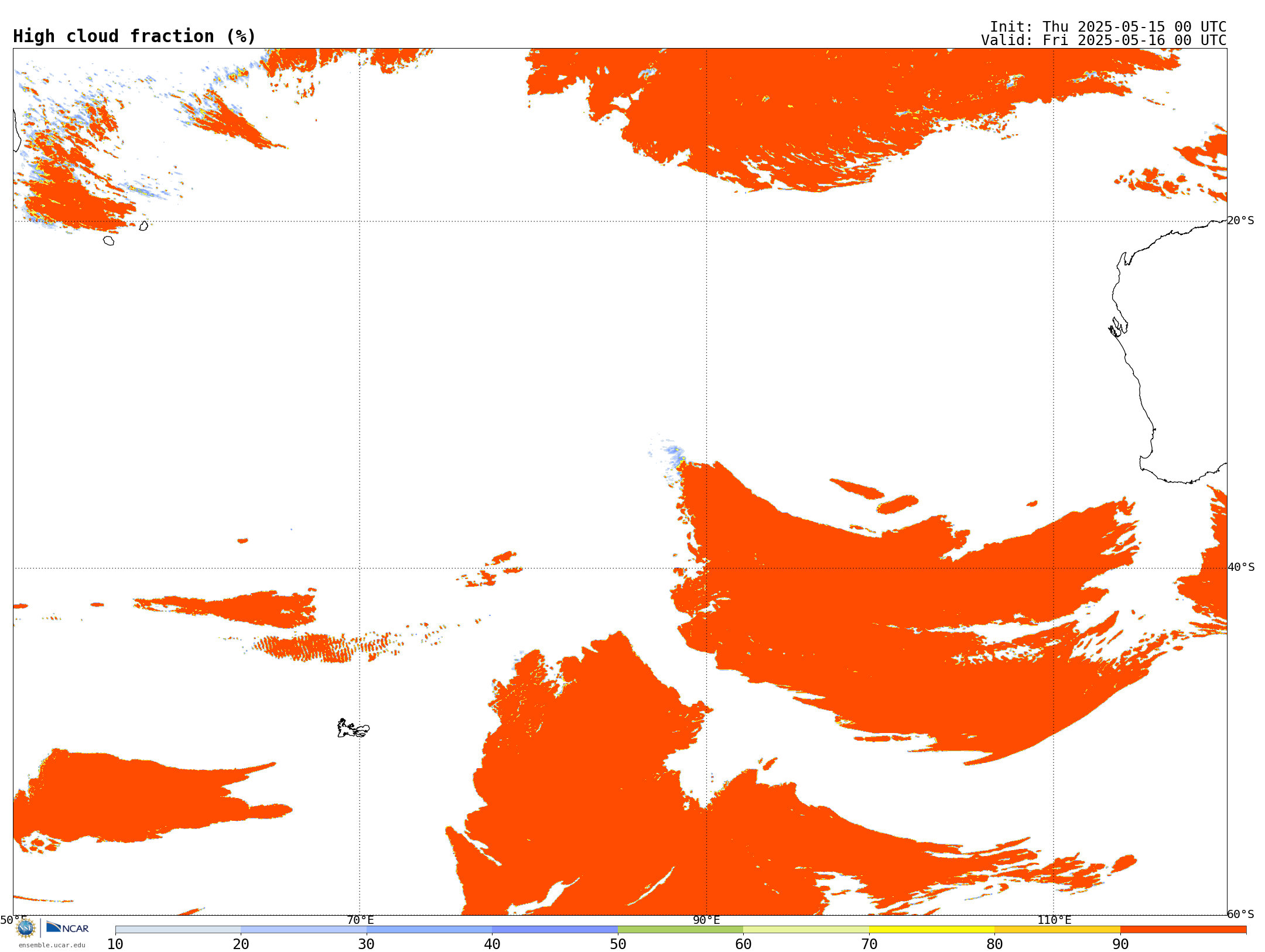Viewport: 1265px width, 952px height.
Task: Click the 90°E longitude label
Action: (x=706, y=920)
